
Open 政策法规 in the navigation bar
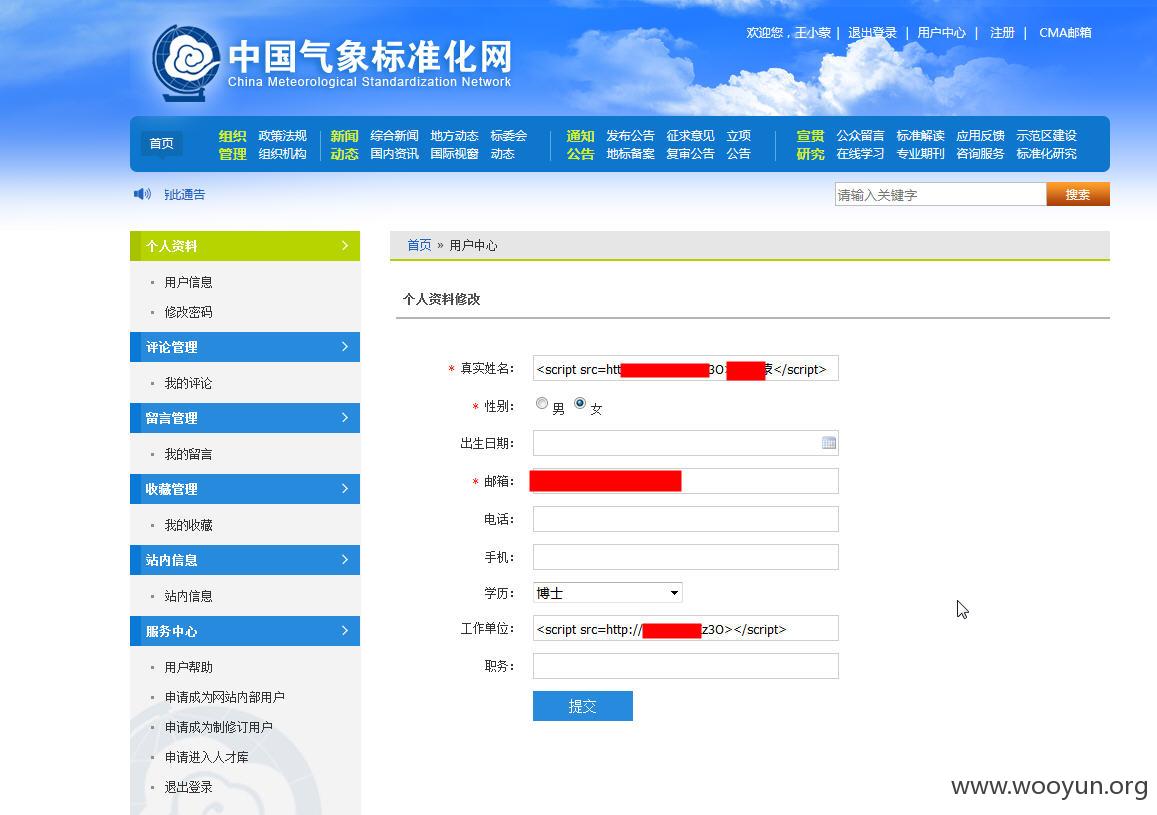click(x=283, y=136)
